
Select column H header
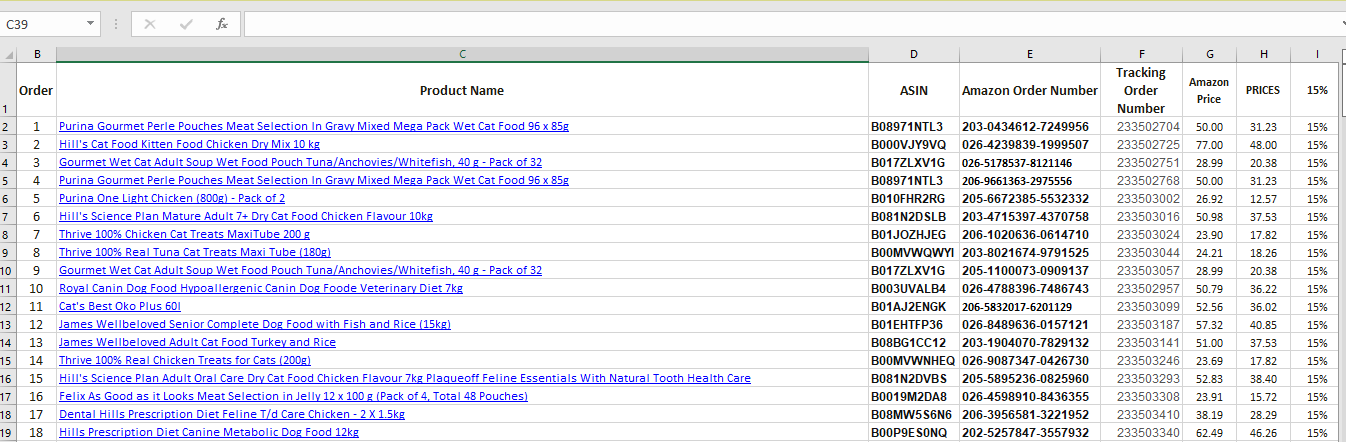[1263, 54]
